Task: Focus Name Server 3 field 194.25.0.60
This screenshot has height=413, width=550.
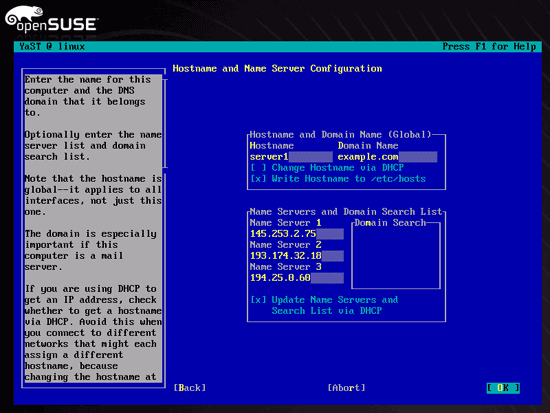Action: tap(297, 278)
